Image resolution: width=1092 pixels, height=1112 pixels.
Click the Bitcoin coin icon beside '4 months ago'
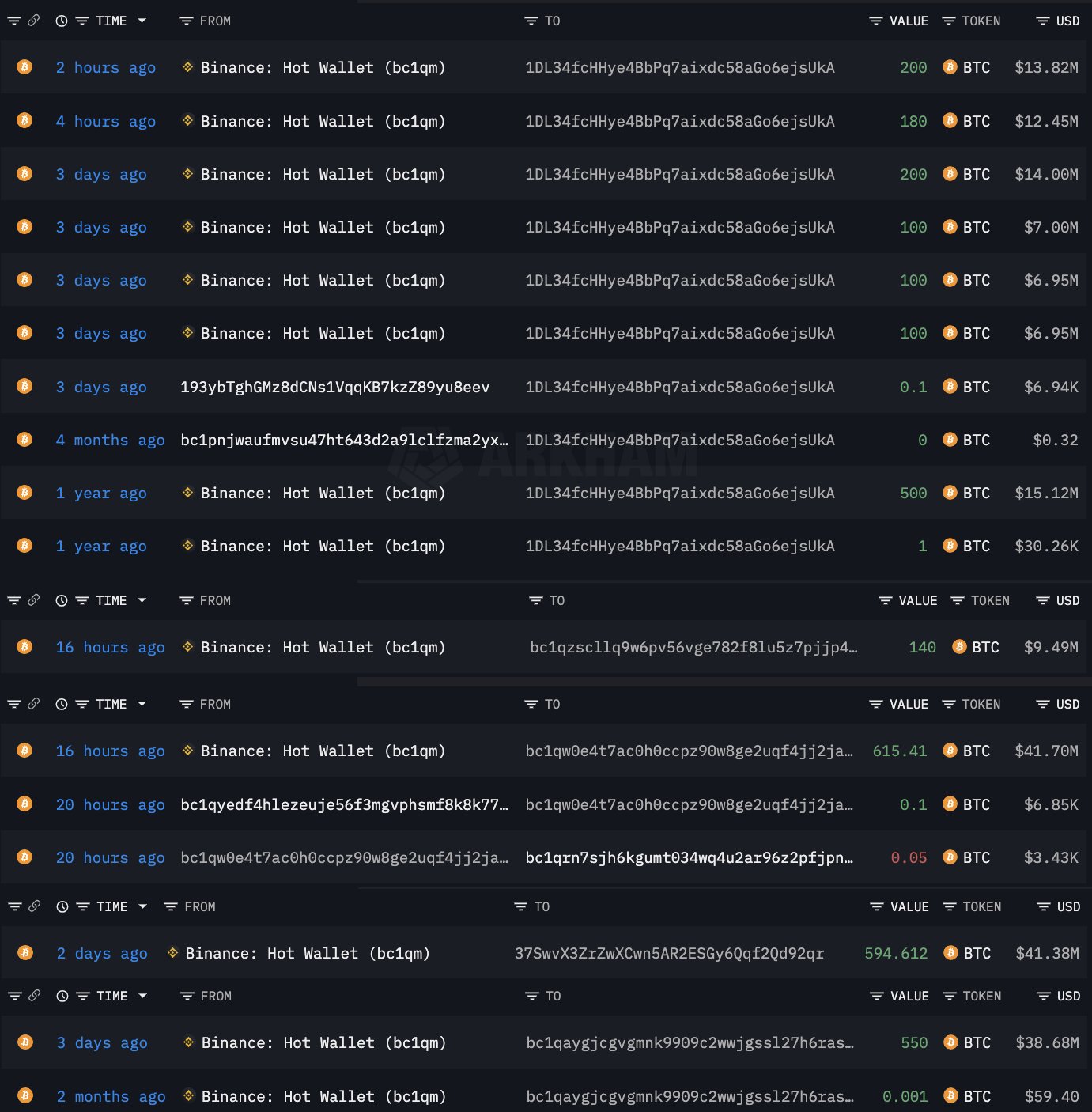[25, 440]
